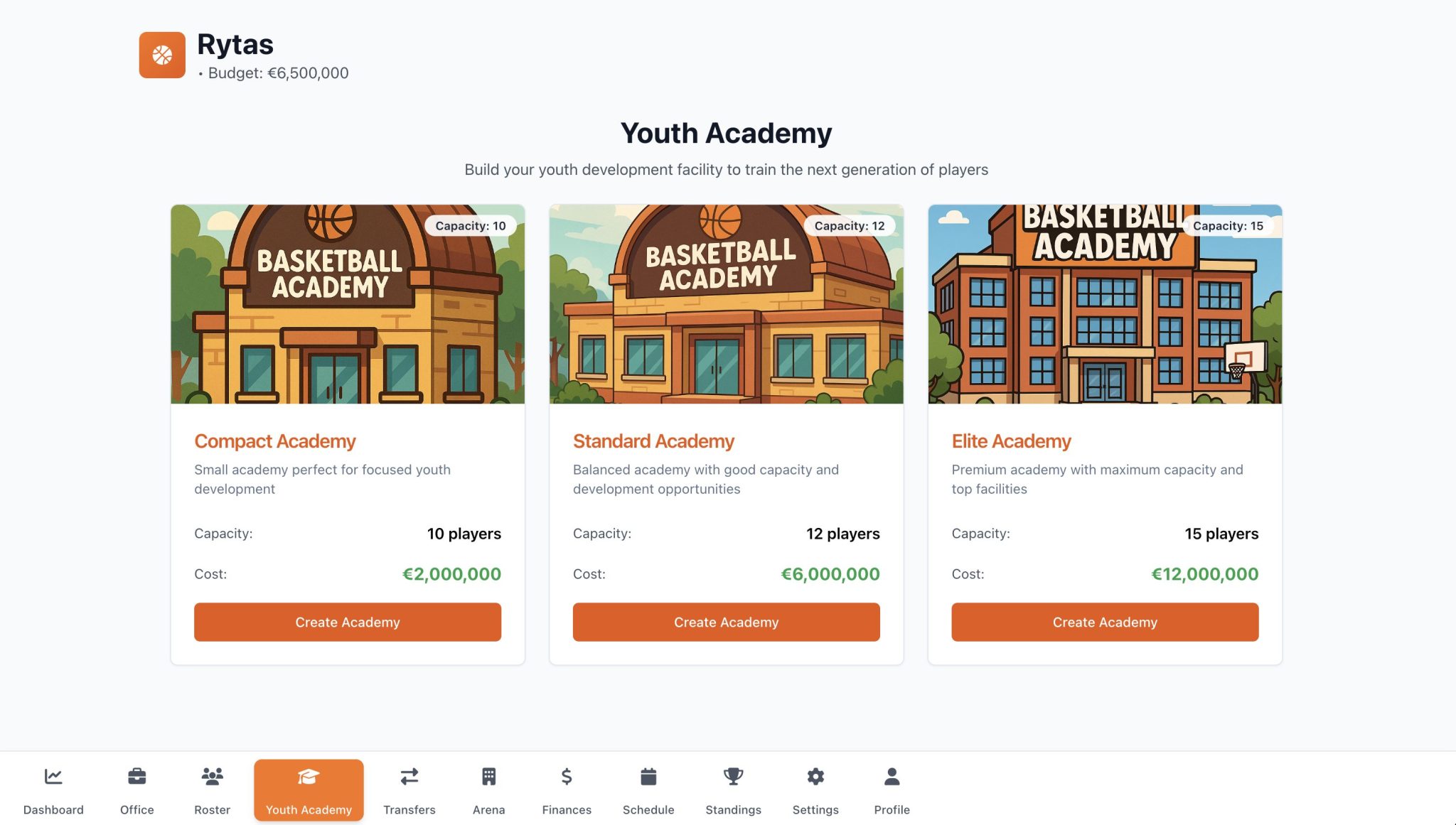The image size is (1456, 825).
Task: Open Transfers arrows icon
Action: click(409, 777)
